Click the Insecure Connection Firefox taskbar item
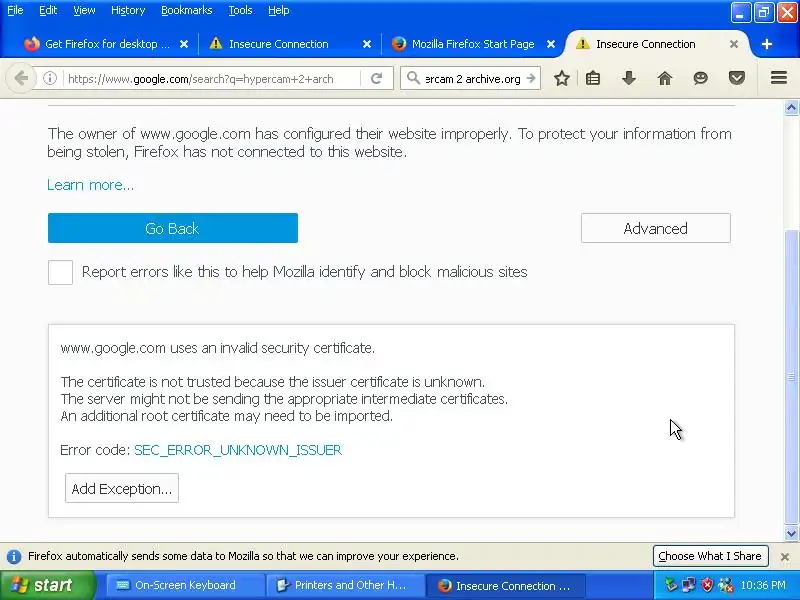This screenshot has height=600, width=800. (505, 585)
